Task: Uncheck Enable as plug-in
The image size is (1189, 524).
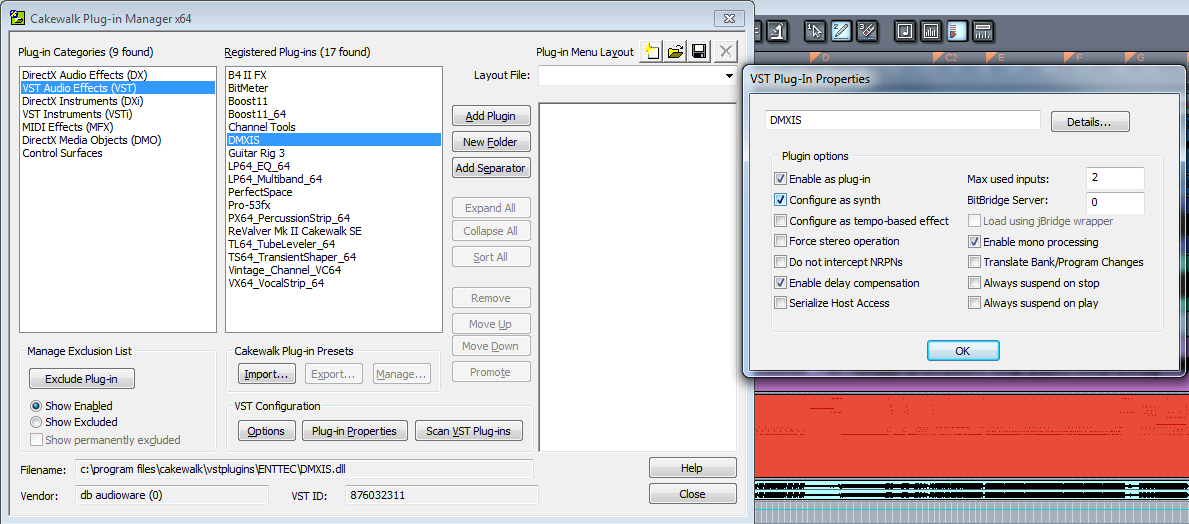Action: coord(780,180)
